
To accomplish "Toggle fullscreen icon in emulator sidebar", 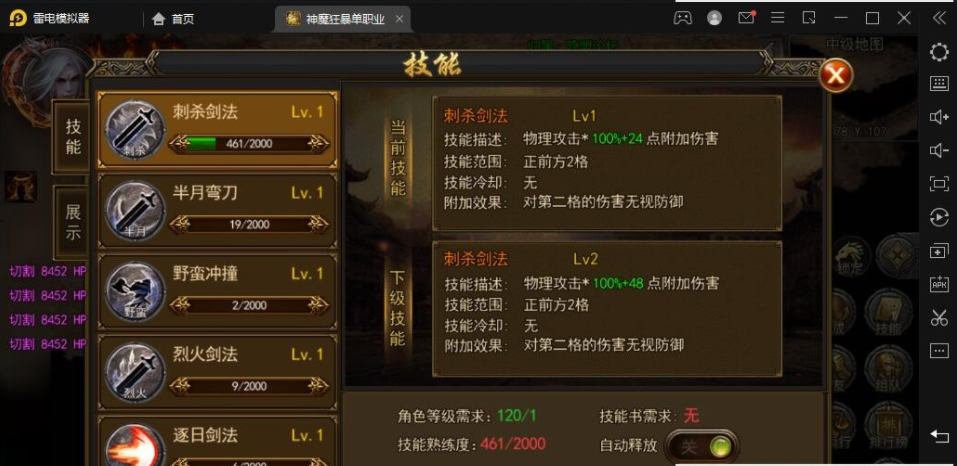I will click(x=939, y=184).
